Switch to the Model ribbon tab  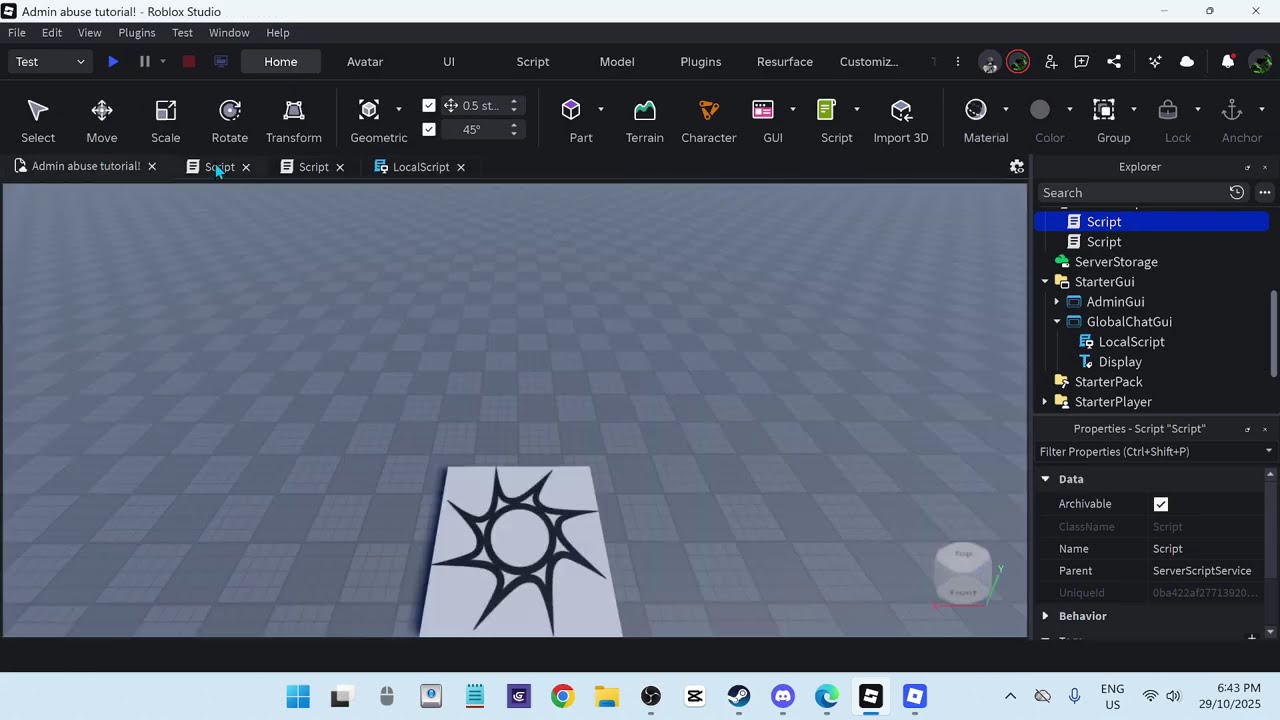tap(617, 62)
